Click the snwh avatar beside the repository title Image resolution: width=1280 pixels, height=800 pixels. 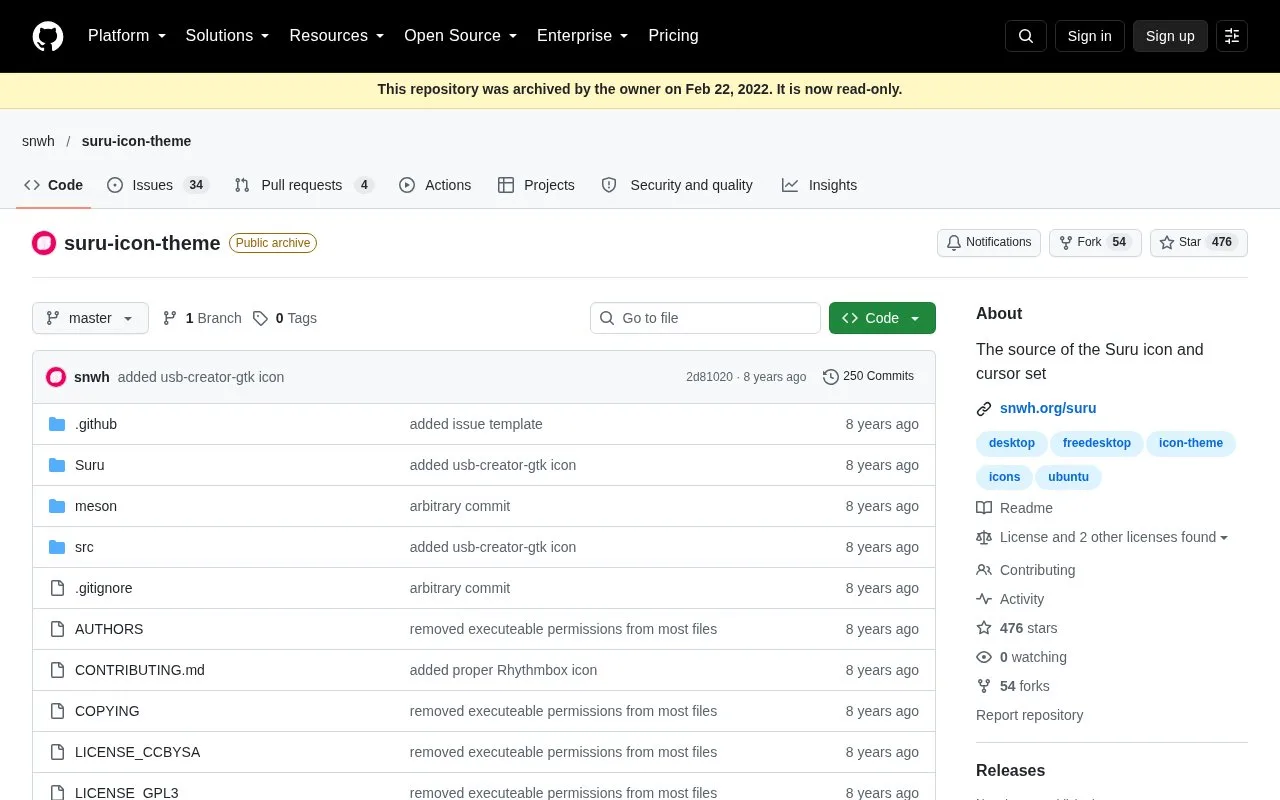pos(44,243)
